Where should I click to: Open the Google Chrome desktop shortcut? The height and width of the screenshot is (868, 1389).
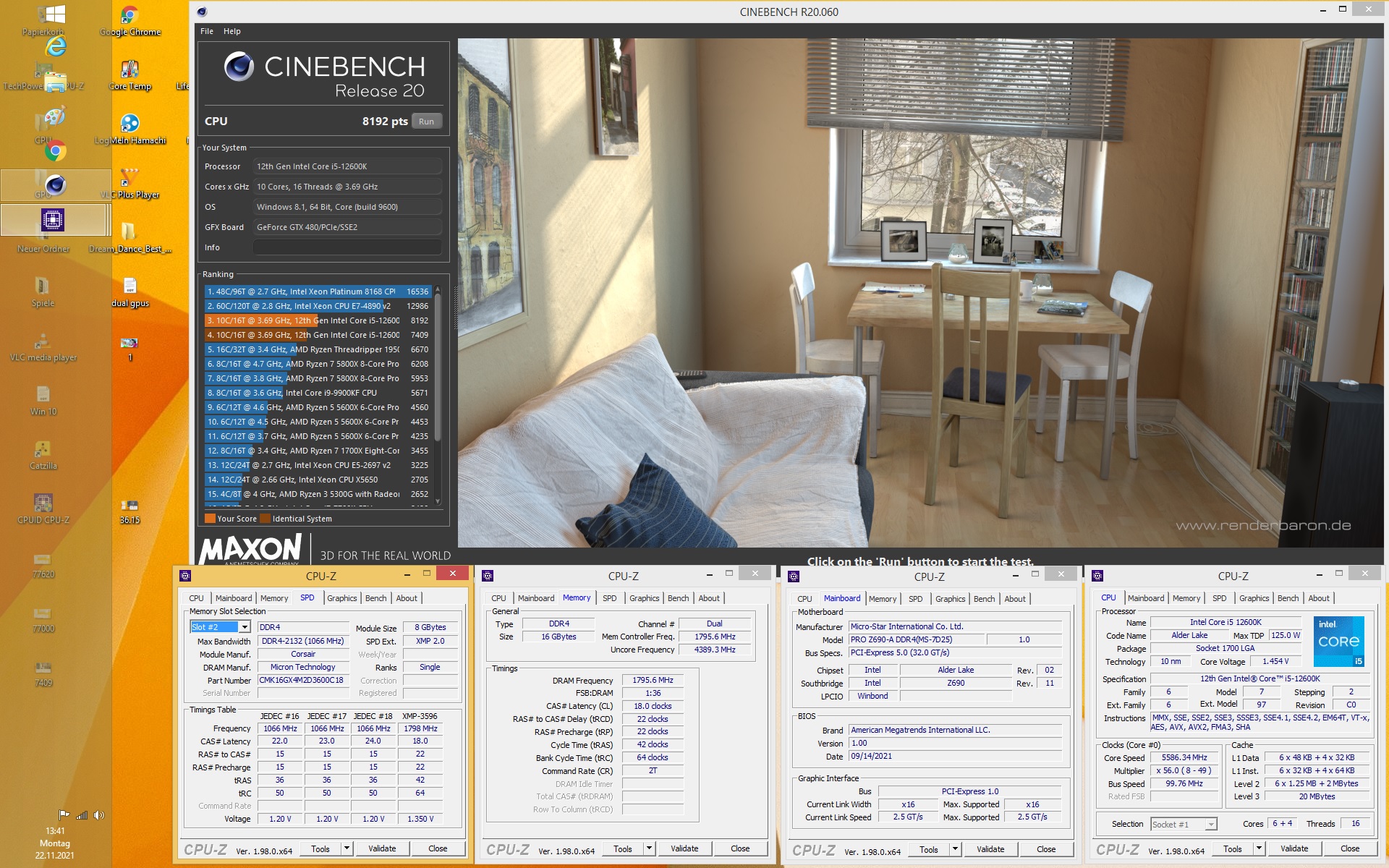(130, 20)
